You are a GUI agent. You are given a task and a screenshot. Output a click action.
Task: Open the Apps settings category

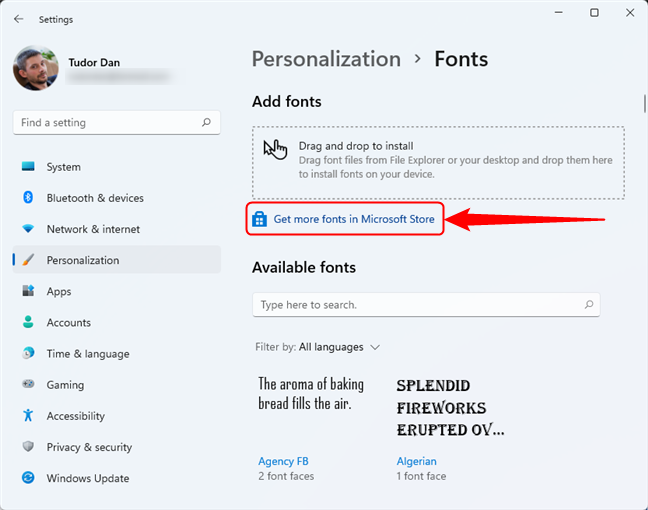click(117, 291)
